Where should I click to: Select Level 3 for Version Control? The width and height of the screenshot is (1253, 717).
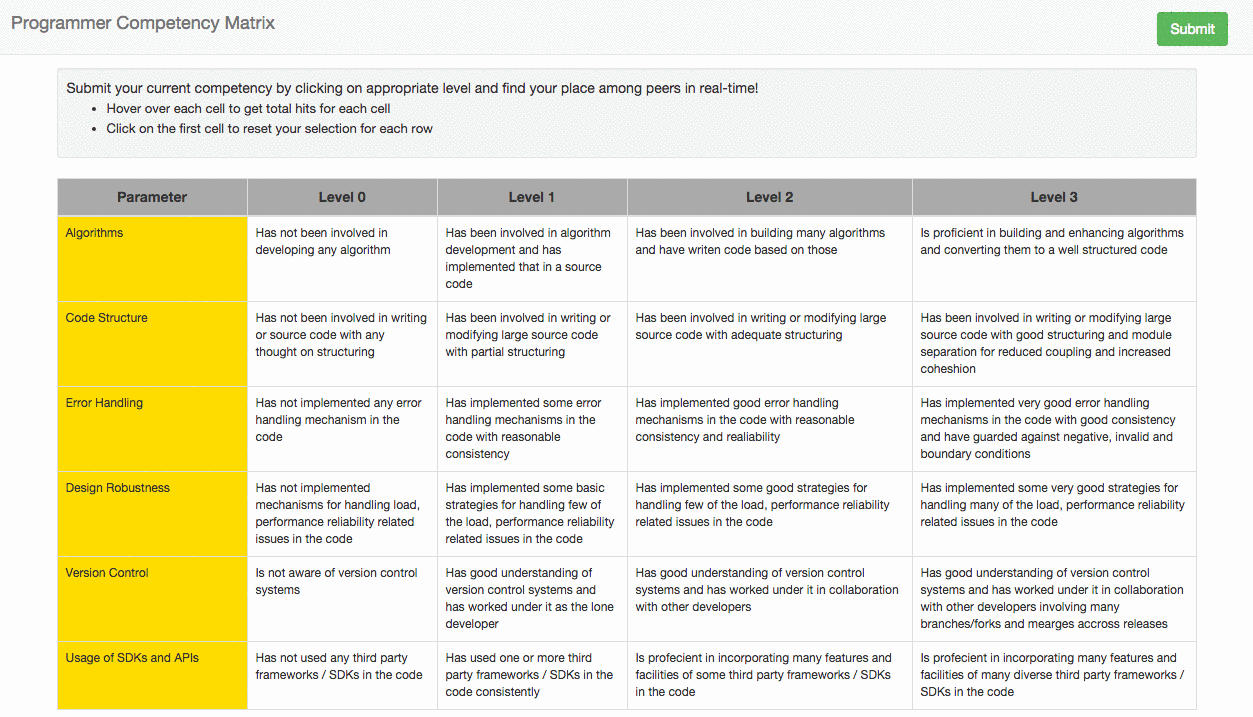[x=1054, y=598]
